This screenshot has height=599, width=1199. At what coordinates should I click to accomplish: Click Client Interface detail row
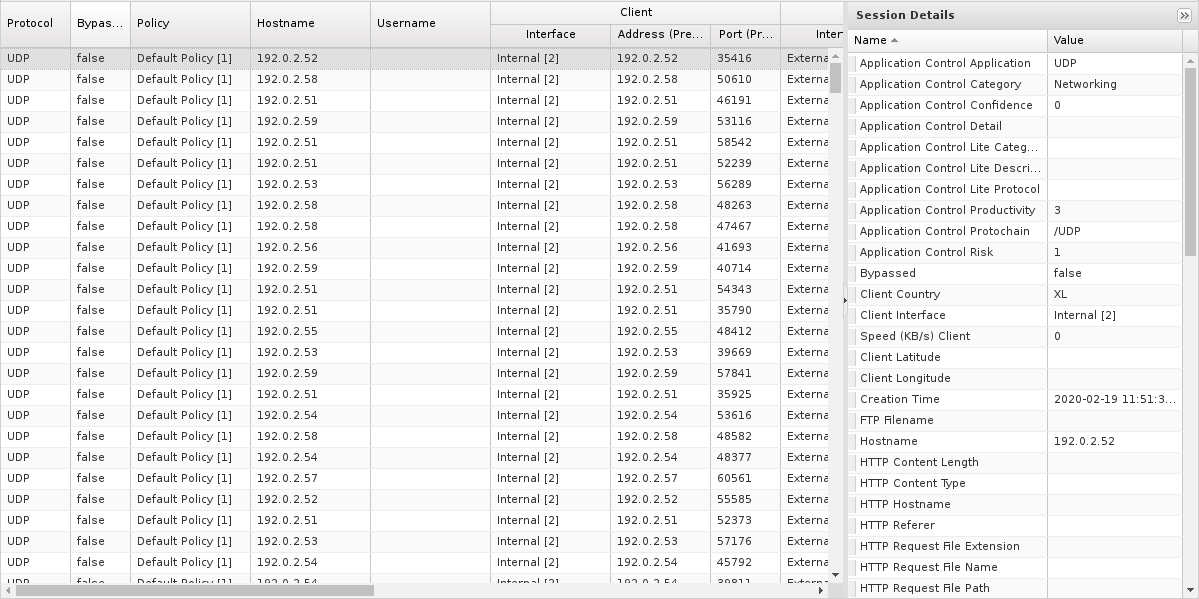tap(1015, 315)
